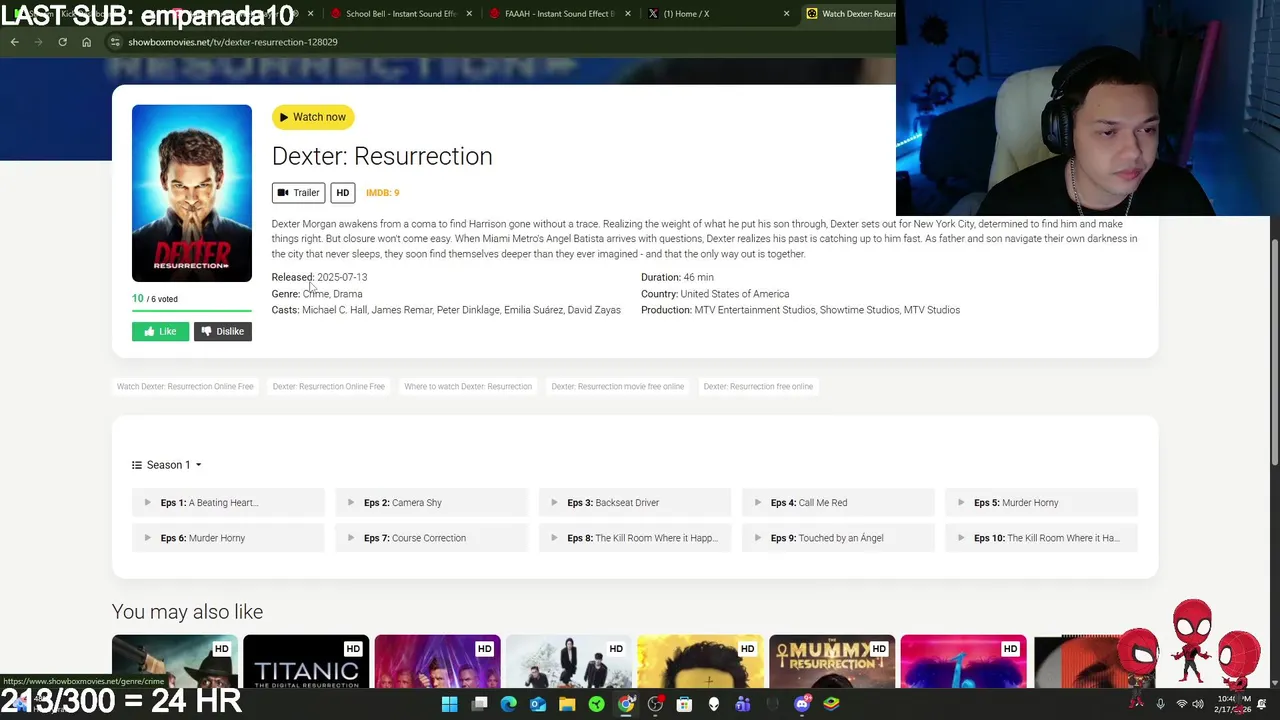Open the Titanic recommended movie thumbnail

click(306, 662)
